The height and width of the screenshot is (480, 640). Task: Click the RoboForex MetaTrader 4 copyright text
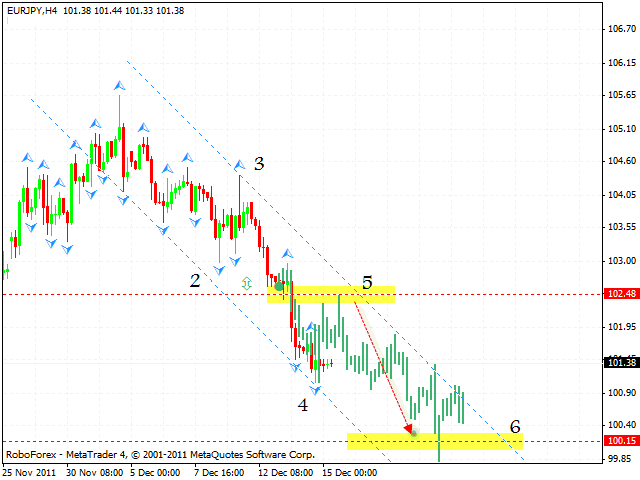tap(160, 454)
